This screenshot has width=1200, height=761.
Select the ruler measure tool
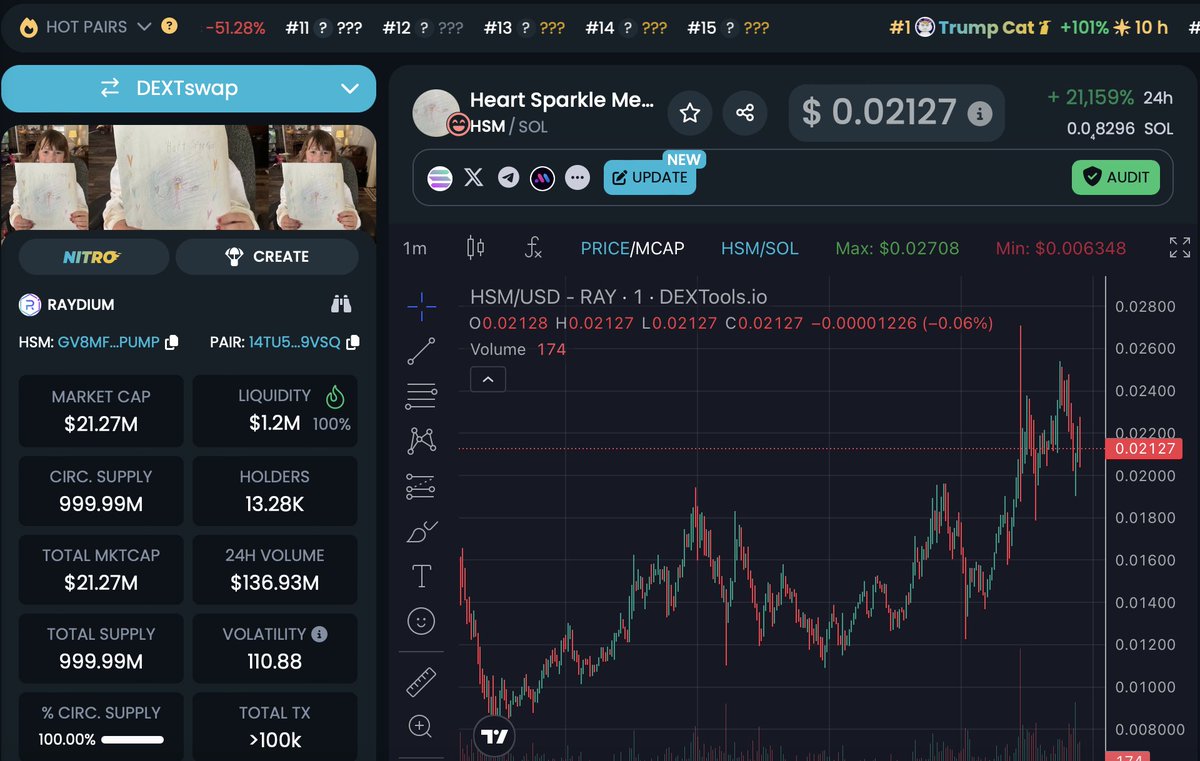422,682
